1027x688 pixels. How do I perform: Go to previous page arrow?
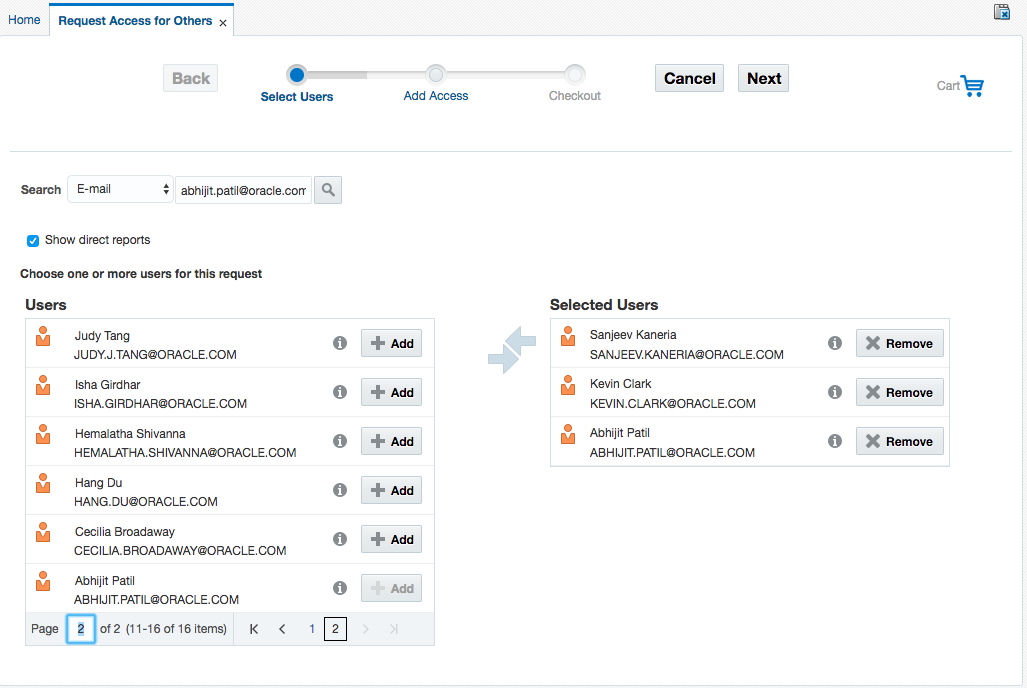(282, 629)
